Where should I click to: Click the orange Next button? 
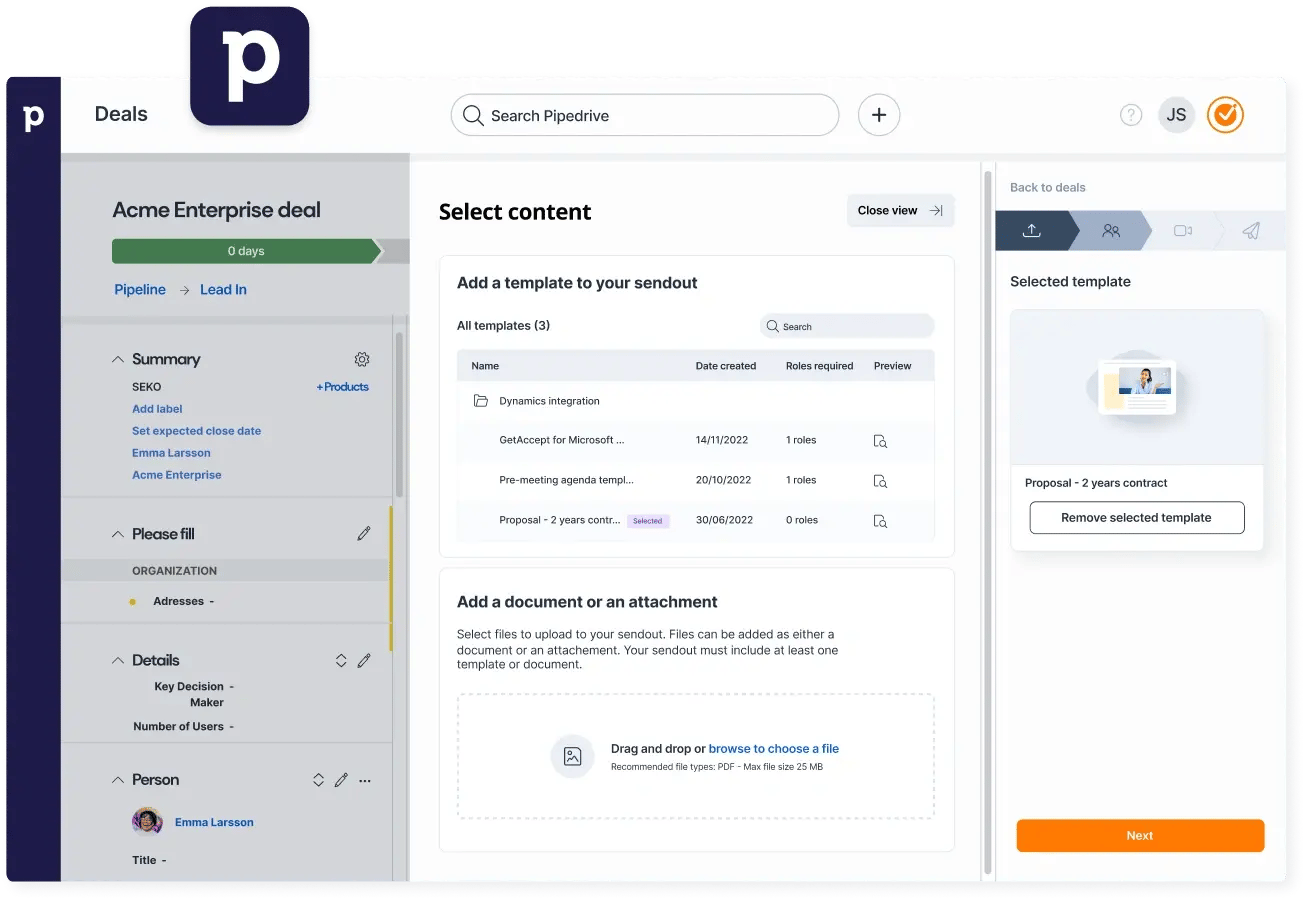[x=1140, y=836]
